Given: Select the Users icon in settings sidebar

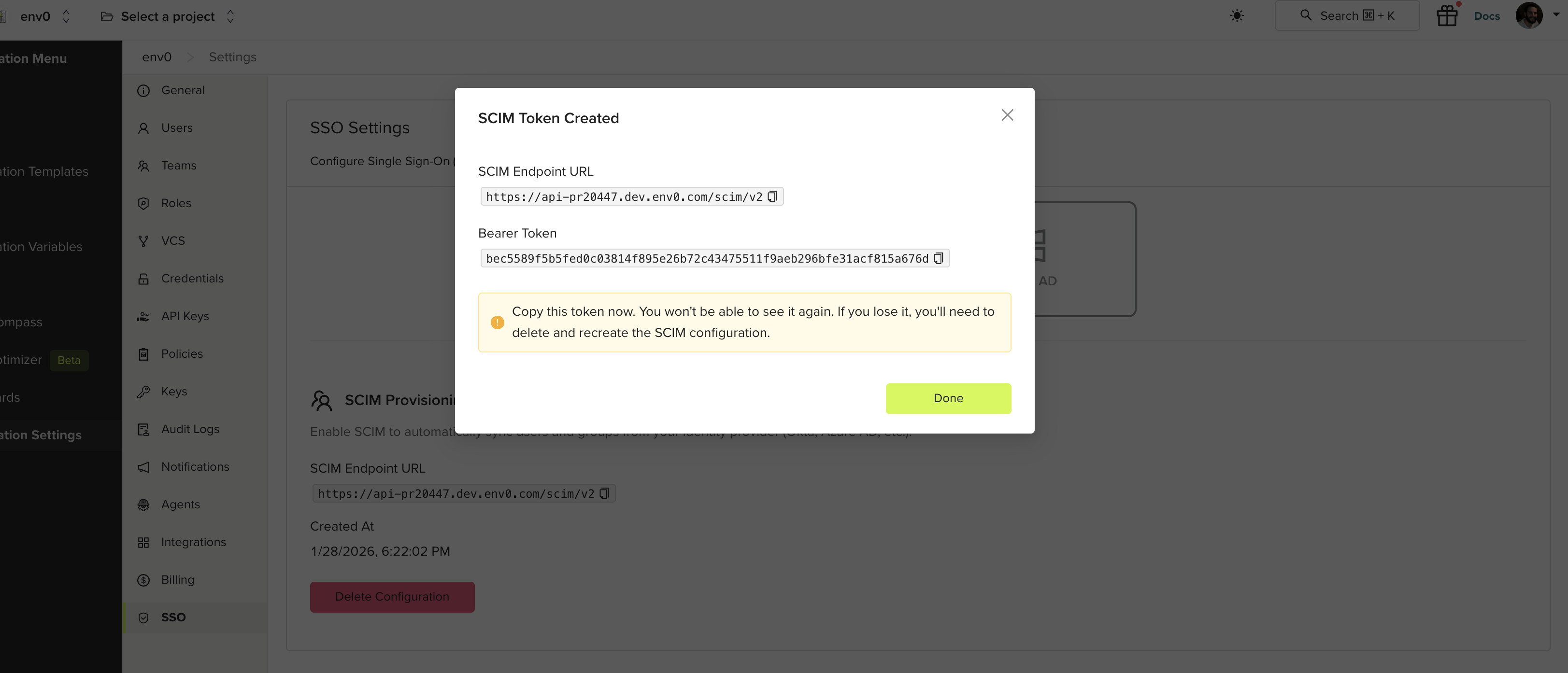Looking at the screenshot, I should (x=143, y=128).
